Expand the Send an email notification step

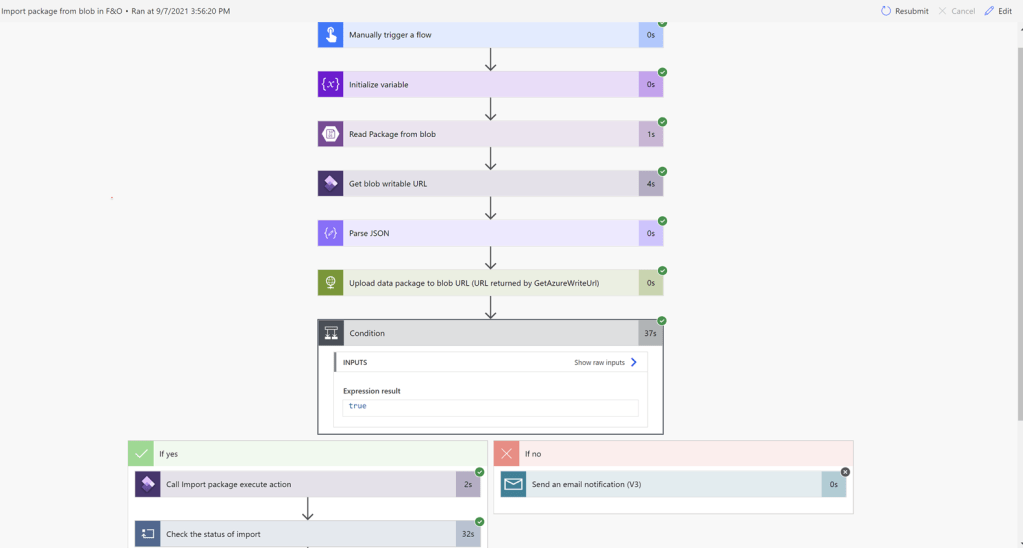(670, 484)
